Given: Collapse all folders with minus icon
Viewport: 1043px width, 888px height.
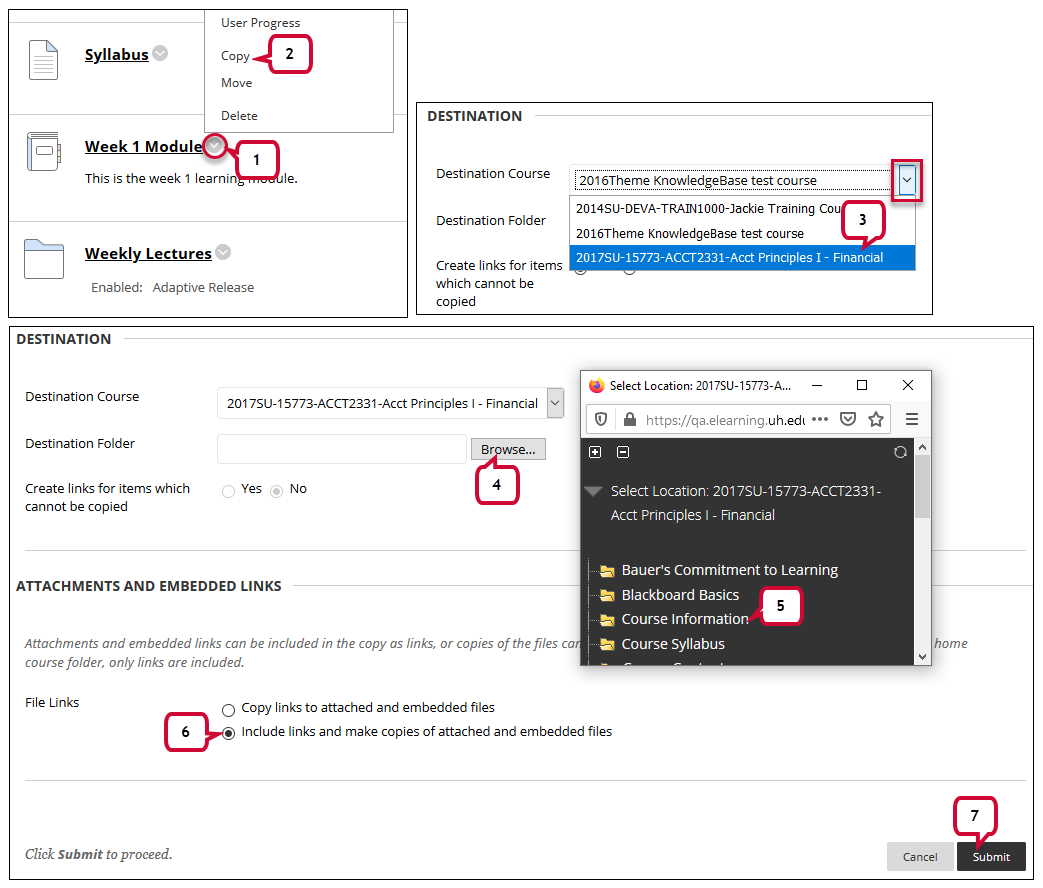Looking at the screenshot, I should click(x=623, y=452).
